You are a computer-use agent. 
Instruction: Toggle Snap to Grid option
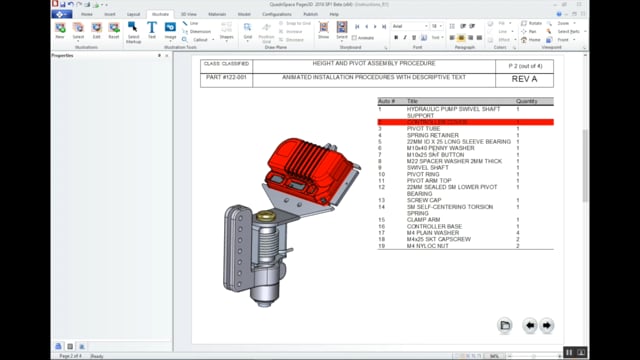(295, 23)
